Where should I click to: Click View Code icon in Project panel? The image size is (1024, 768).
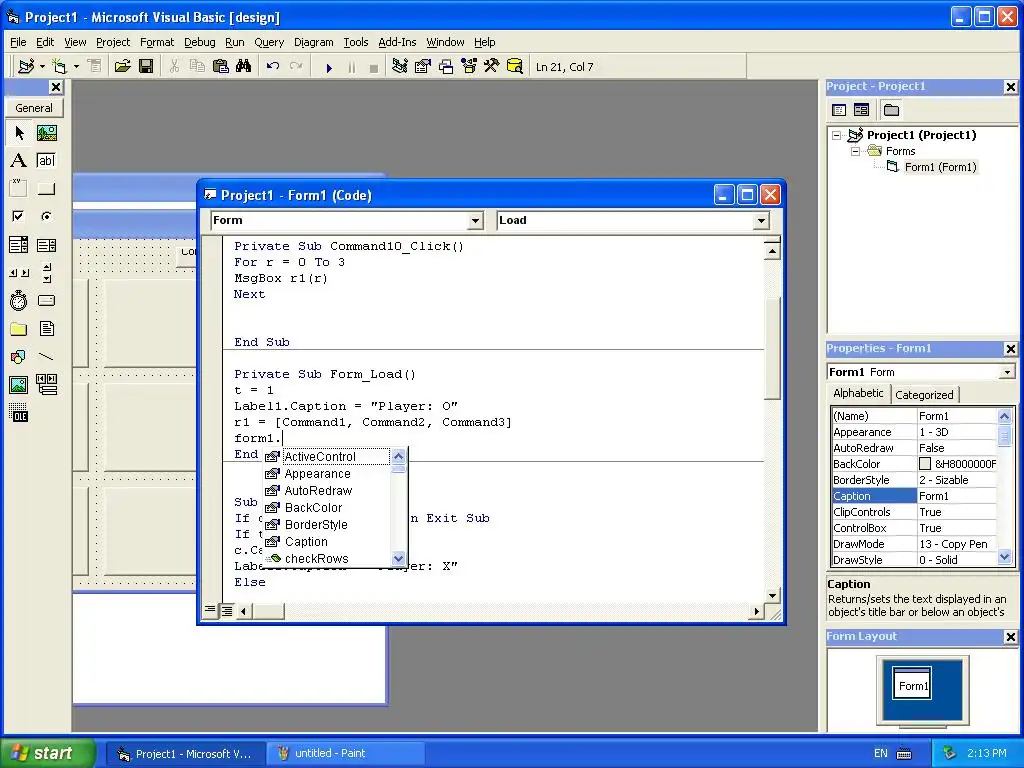[839, 110]
